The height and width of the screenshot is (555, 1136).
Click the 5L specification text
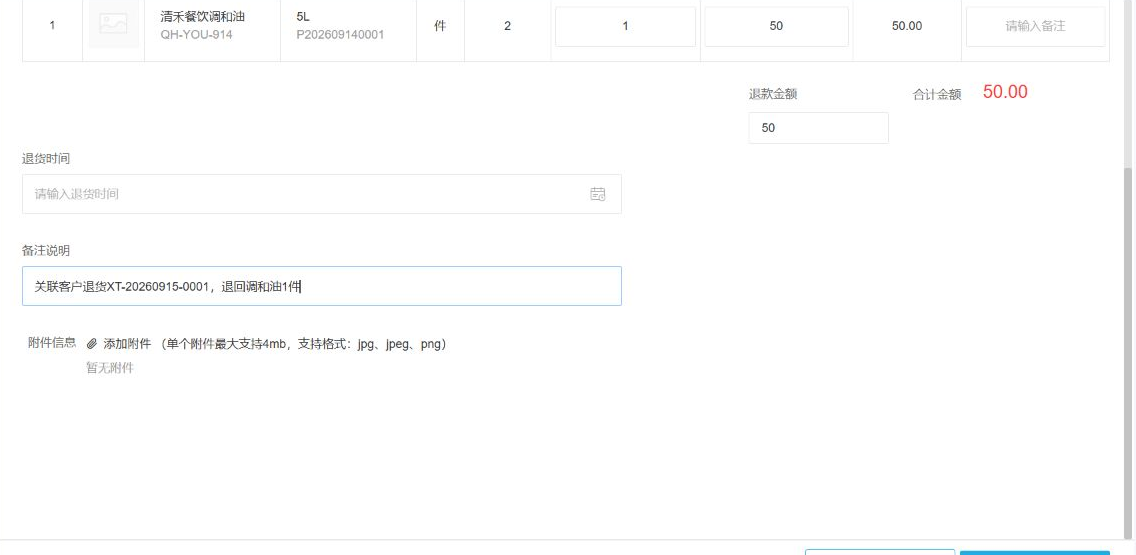point(303,17)
